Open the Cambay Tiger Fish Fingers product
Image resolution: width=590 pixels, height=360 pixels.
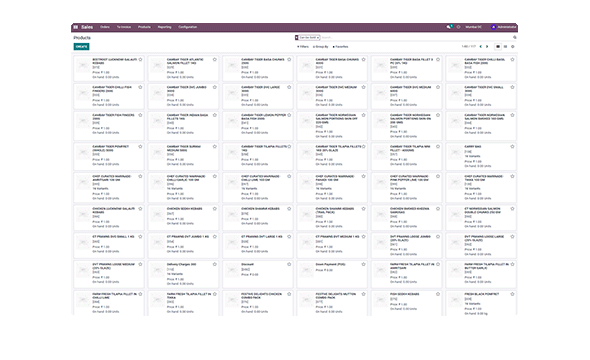109,125
